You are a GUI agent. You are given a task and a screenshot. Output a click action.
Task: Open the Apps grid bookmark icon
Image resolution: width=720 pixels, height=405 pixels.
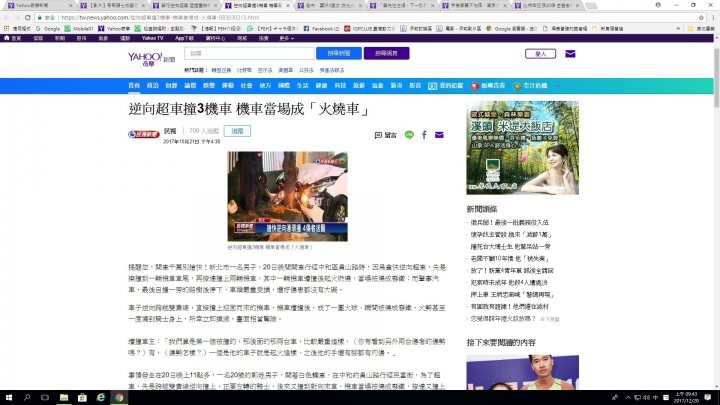click(6, 28)
